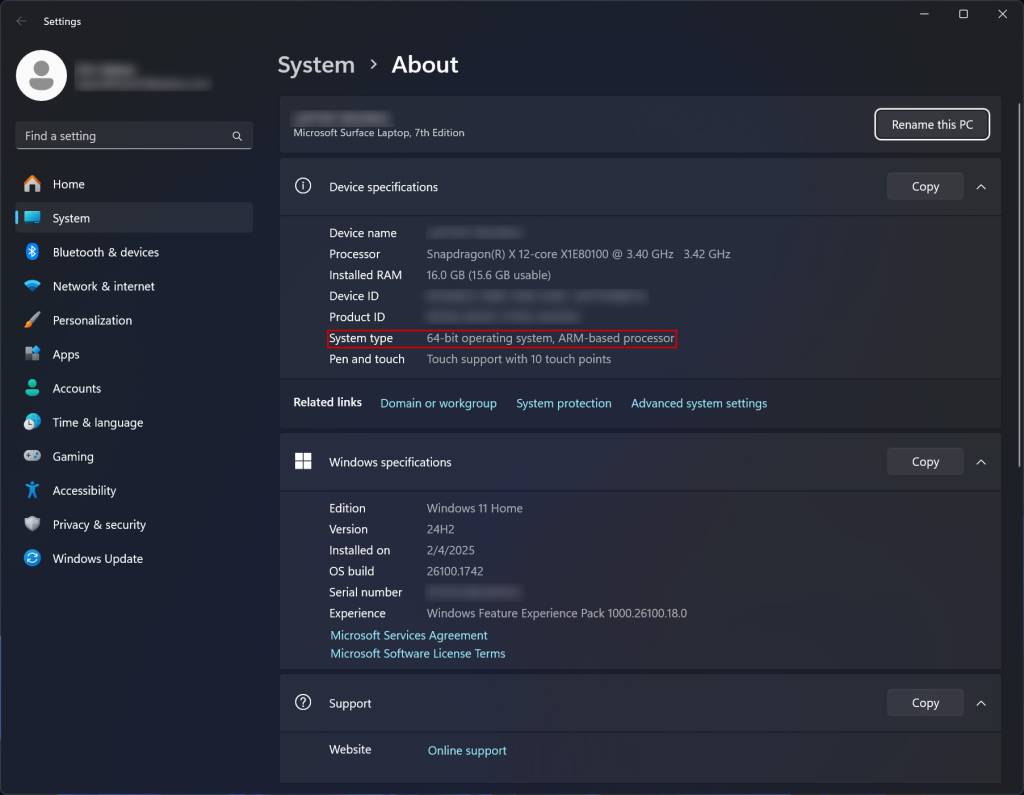Click System in the breadcrumb
The width and height of the screenshot is (1024, 795).
316,64
